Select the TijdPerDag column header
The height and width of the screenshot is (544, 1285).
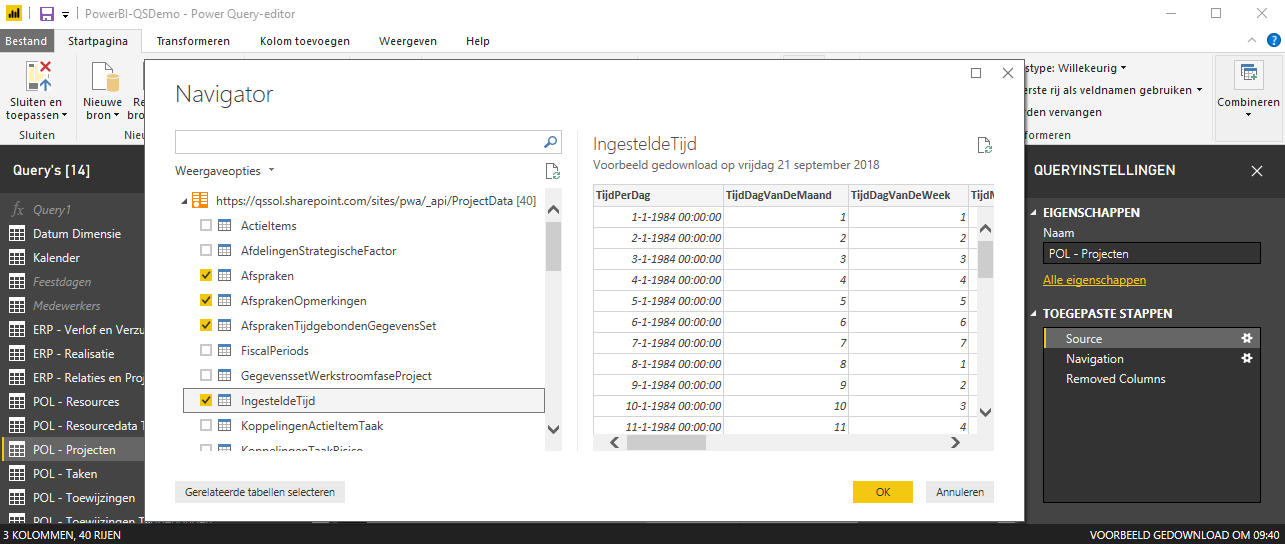click(x=658, y=195)
